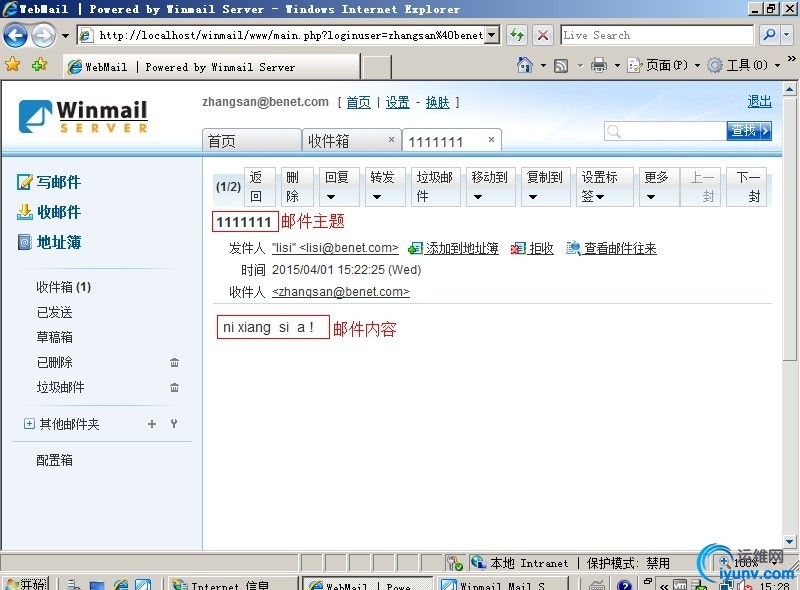The height and width of the screenshot is (590, 800).
Task: Click the 拒收 reject sender icon
Action: [518, 249]
